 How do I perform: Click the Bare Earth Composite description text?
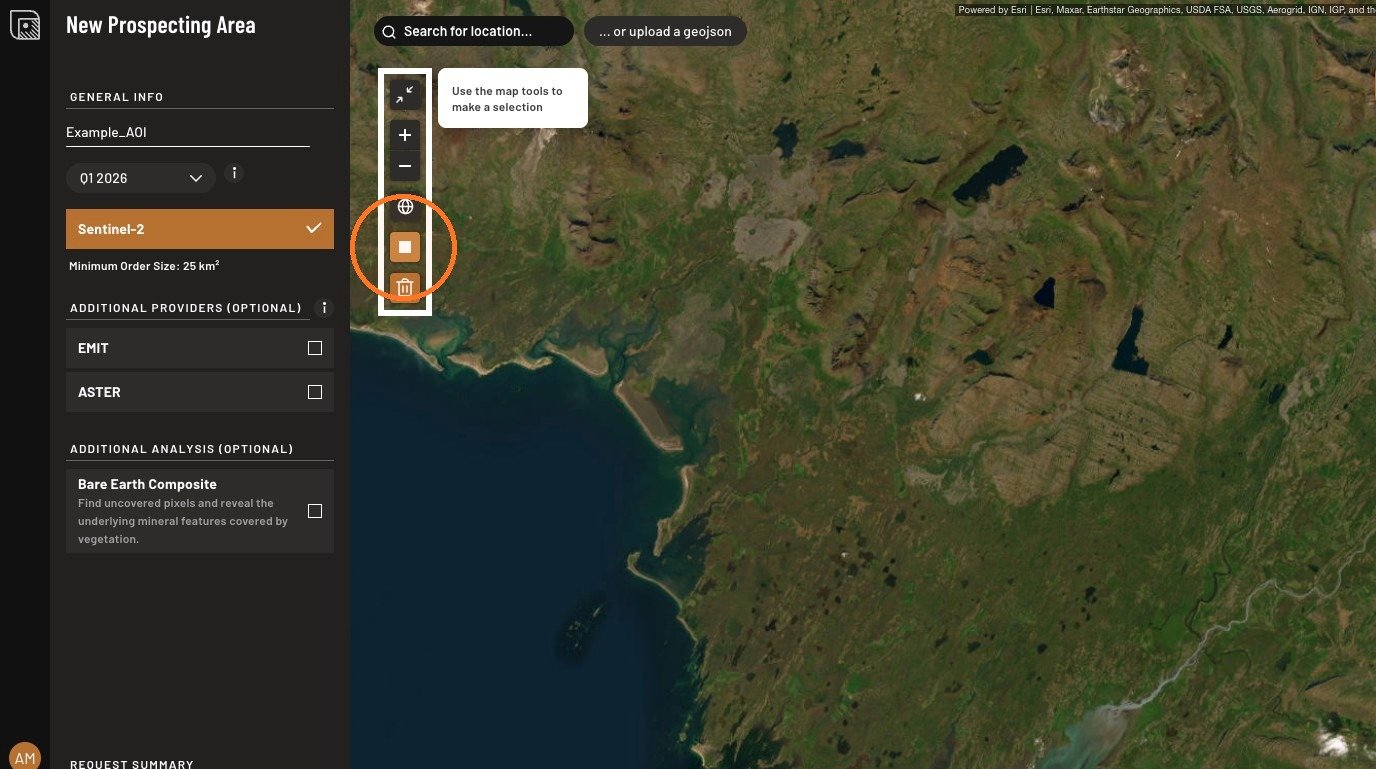click(x=183, y=521)
